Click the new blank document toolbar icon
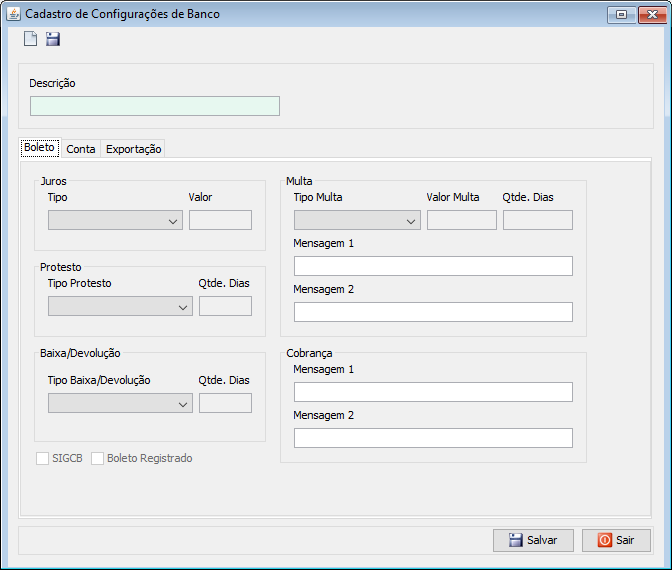The height and width of the screenshot is (570, 672). tap(30, 39)
